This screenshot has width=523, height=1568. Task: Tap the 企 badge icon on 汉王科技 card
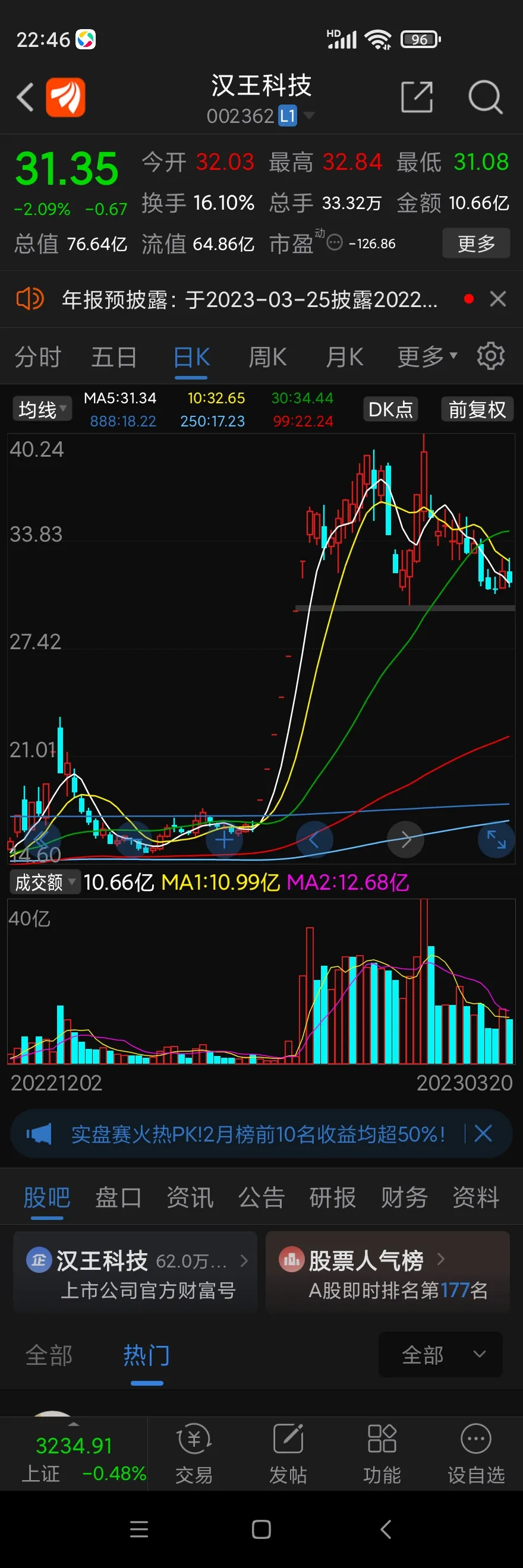pos(39,1259)
